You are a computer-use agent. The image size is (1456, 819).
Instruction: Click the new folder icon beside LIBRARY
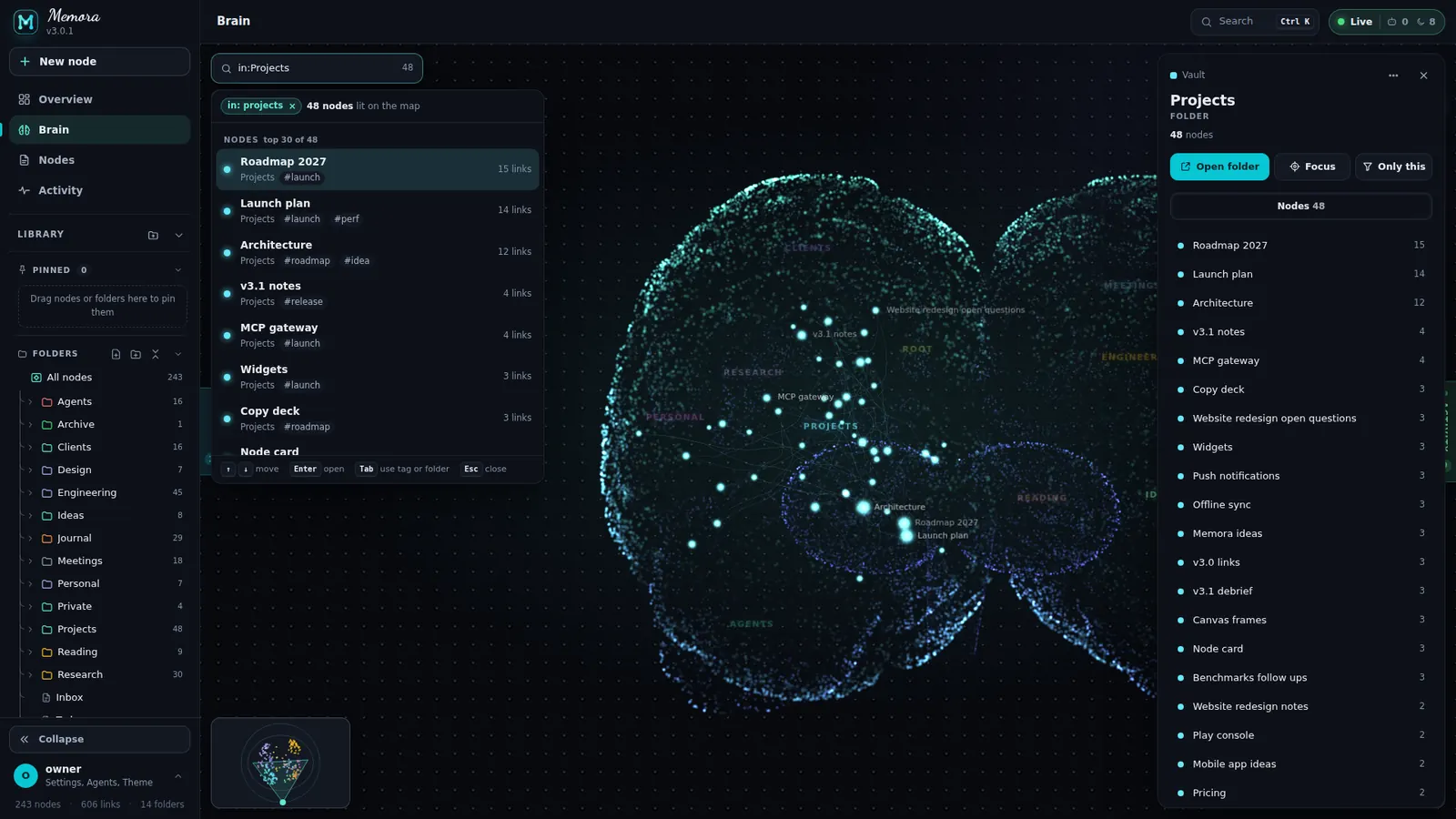(153, 235)
